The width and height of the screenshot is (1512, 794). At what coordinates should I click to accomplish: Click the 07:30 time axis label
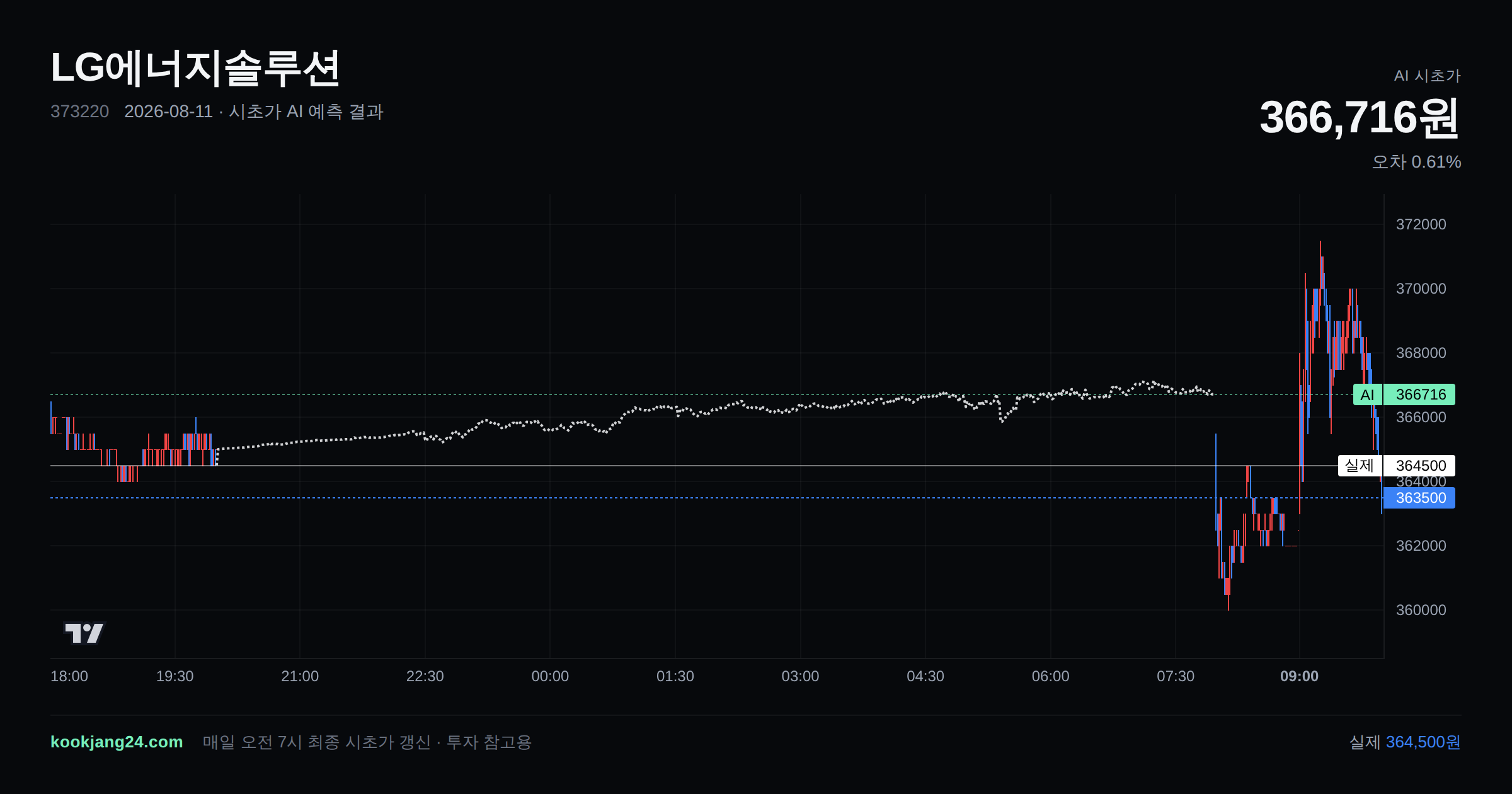coord(1176,676)
